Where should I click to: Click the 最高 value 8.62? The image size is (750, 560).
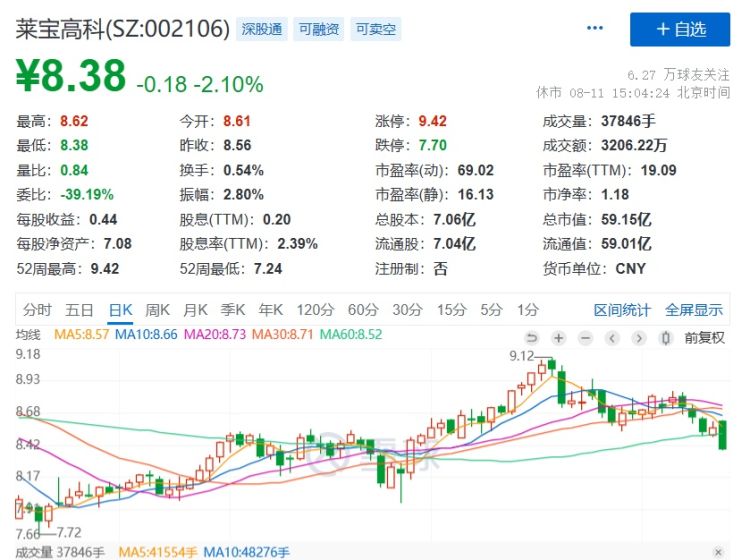point(74,121)
